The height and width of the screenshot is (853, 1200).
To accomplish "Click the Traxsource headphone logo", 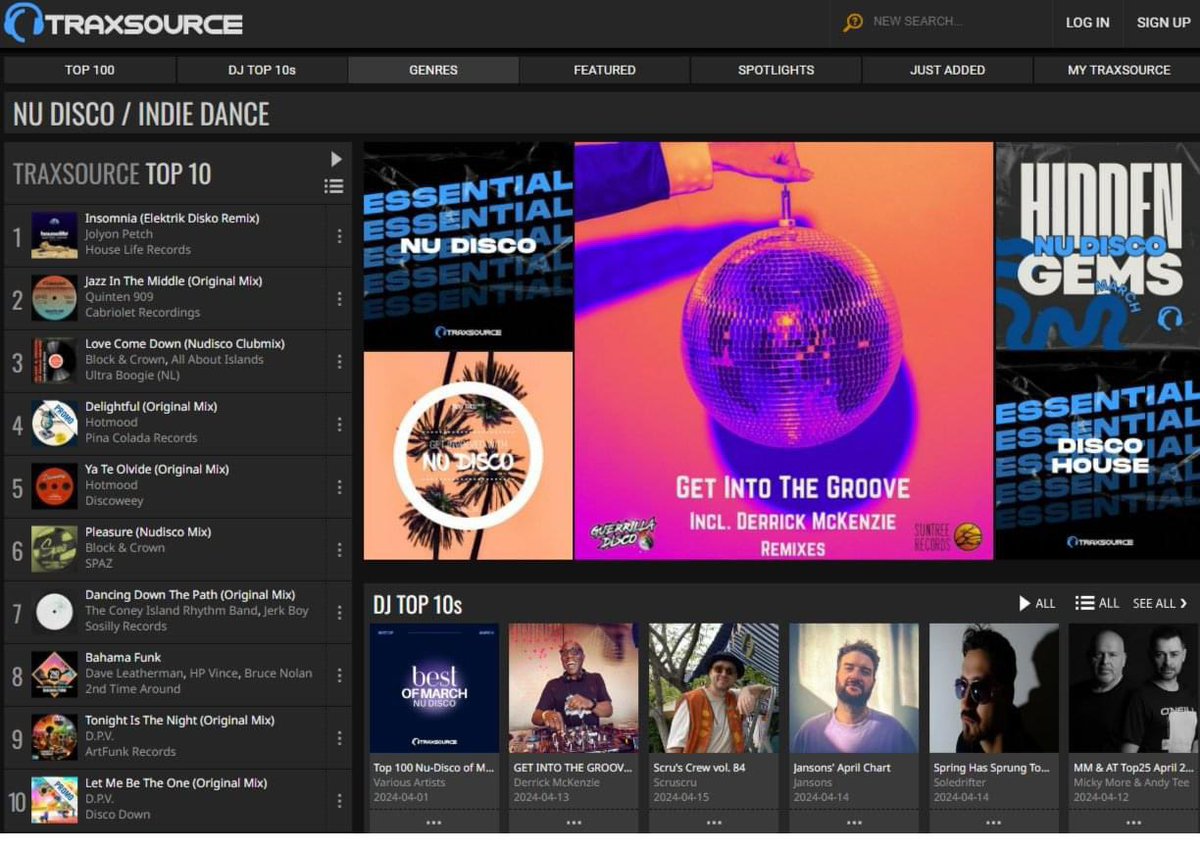I will tap(23, 22).
